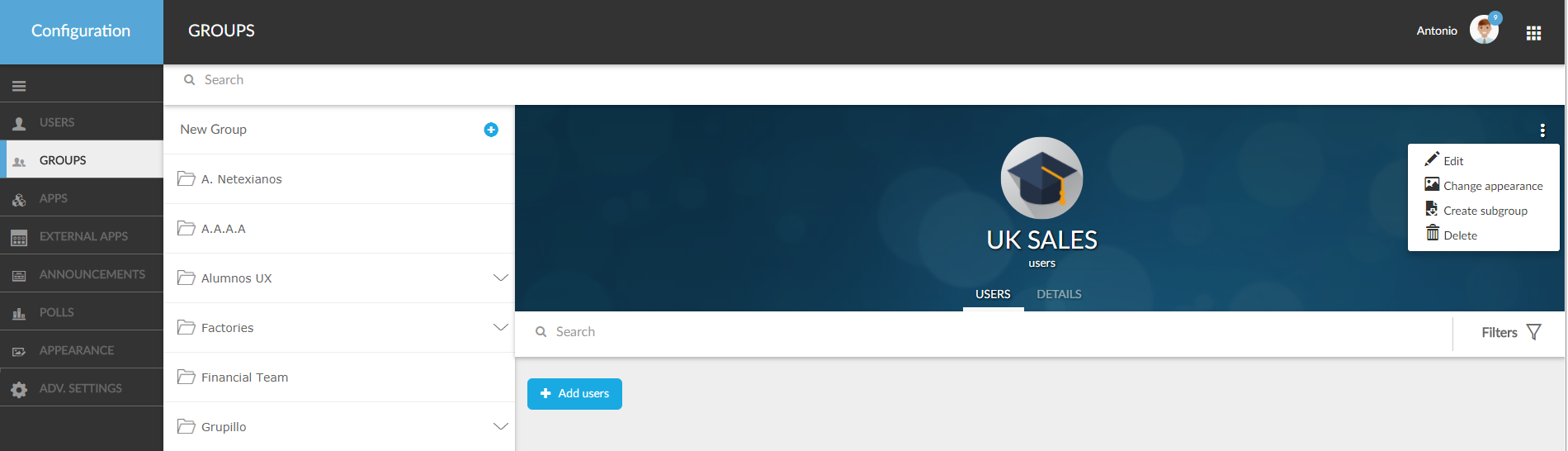1568x451 pixels.
Task: Open the apps grid launcher icon
Action: click(x=1534, y=33)
